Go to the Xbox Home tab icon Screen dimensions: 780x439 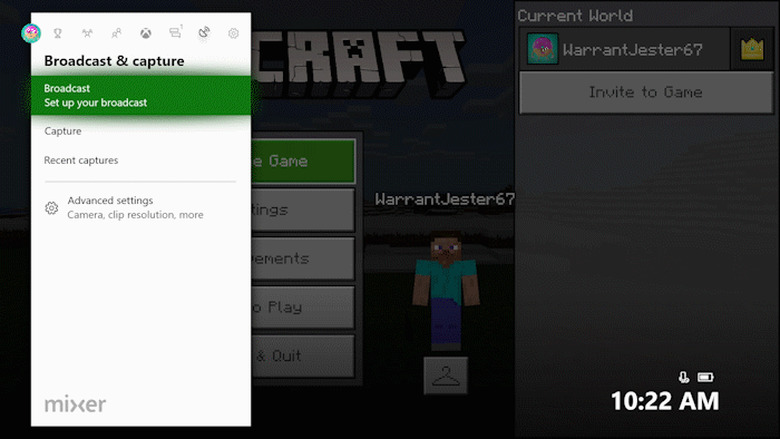click(x=146, y=33)
